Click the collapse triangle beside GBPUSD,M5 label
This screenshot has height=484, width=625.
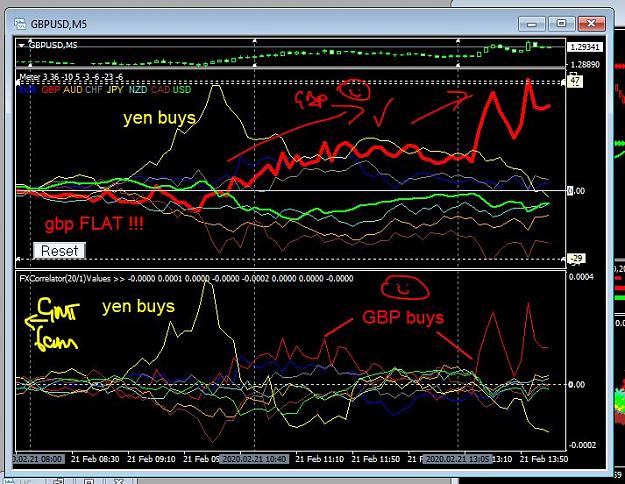(22, 45)
